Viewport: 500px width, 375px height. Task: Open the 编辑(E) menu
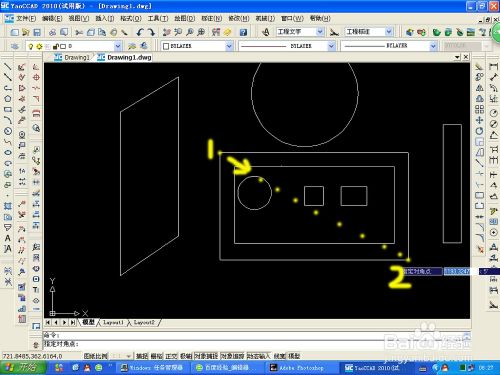(x=52, y=18)
